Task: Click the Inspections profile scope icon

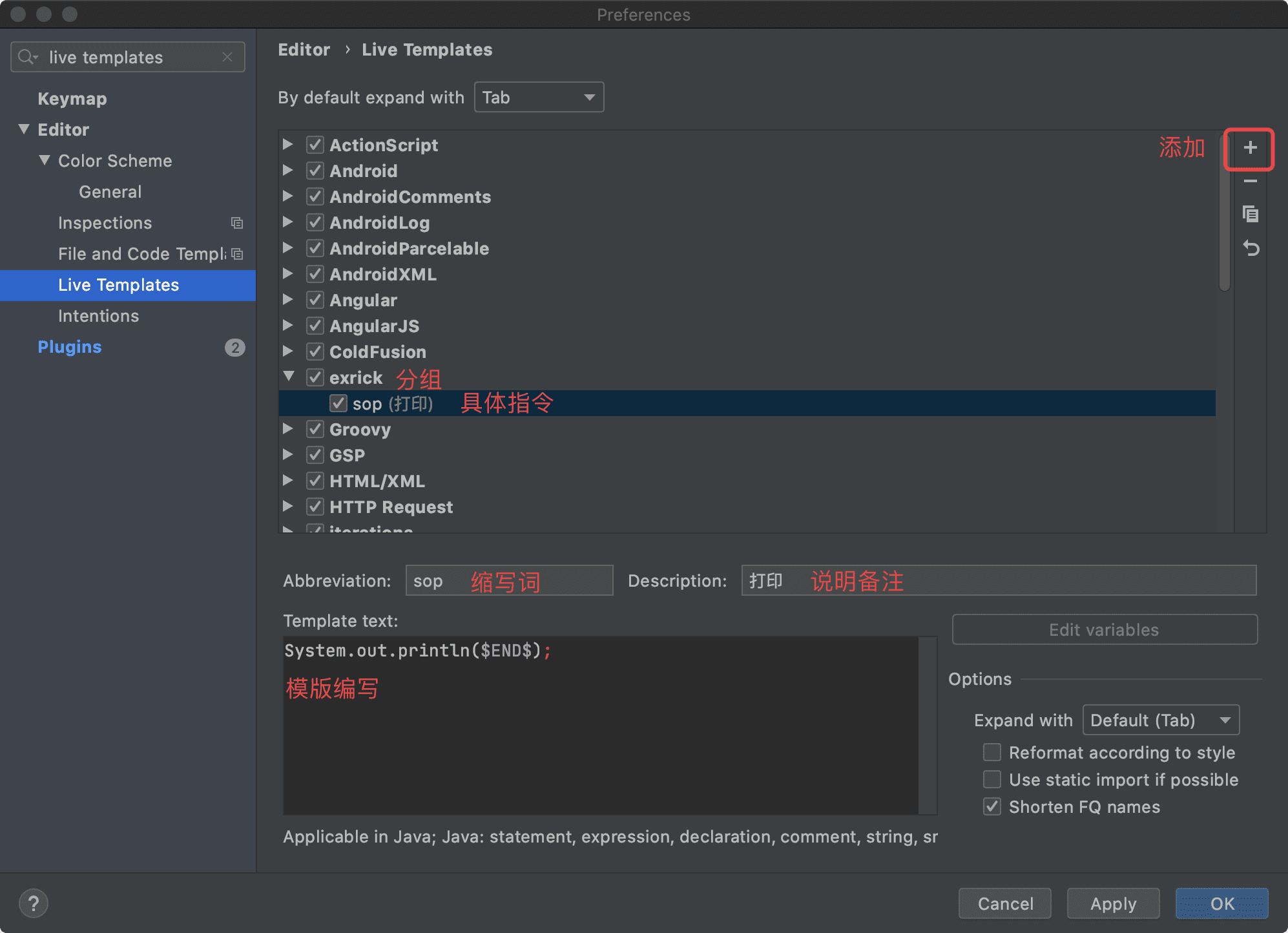Action: [237, 223]
